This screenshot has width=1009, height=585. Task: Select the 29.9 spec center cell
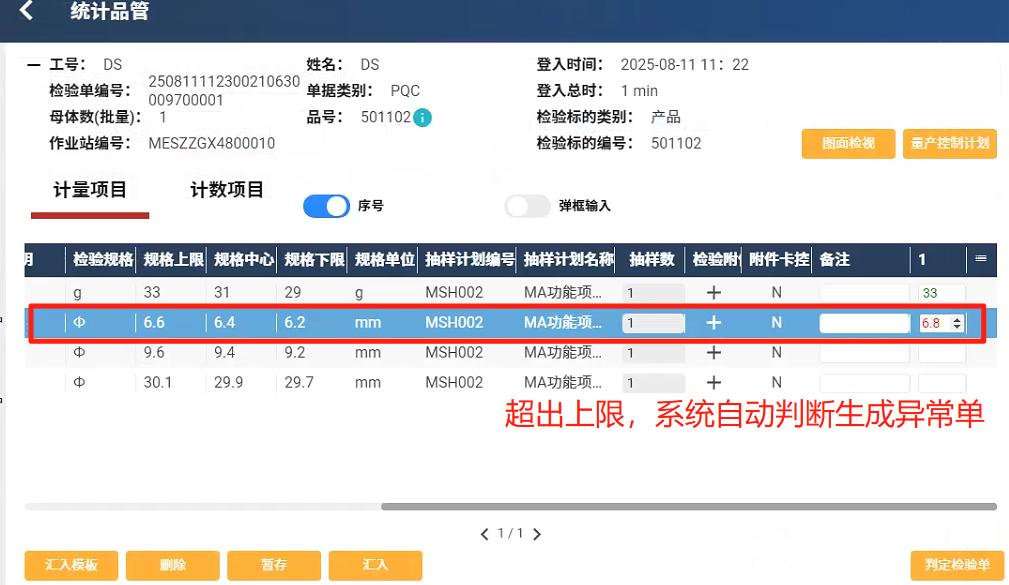tap(228, 383)
